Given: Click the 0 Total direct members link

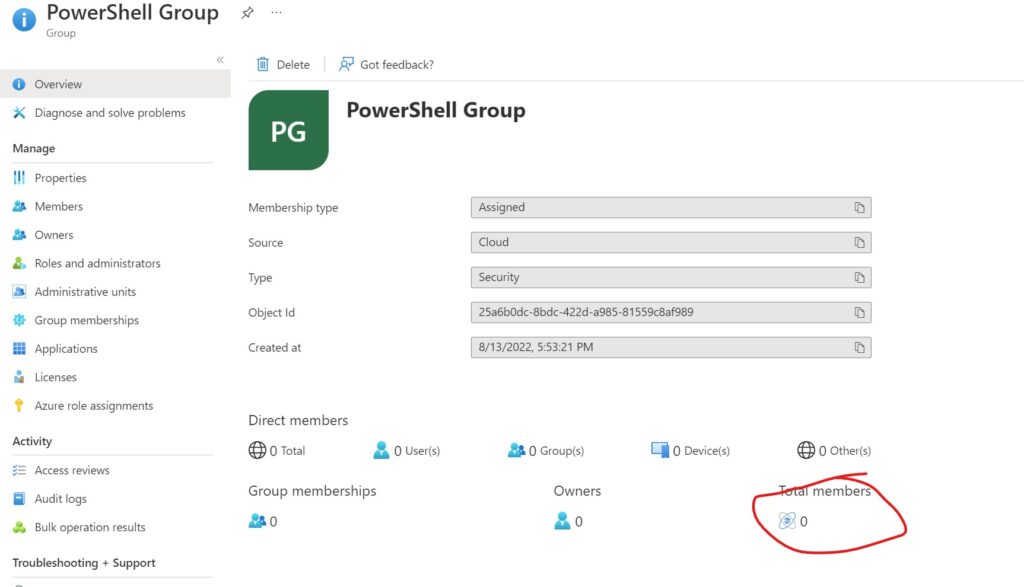Looking at the screenshot, I should (277, 451).
